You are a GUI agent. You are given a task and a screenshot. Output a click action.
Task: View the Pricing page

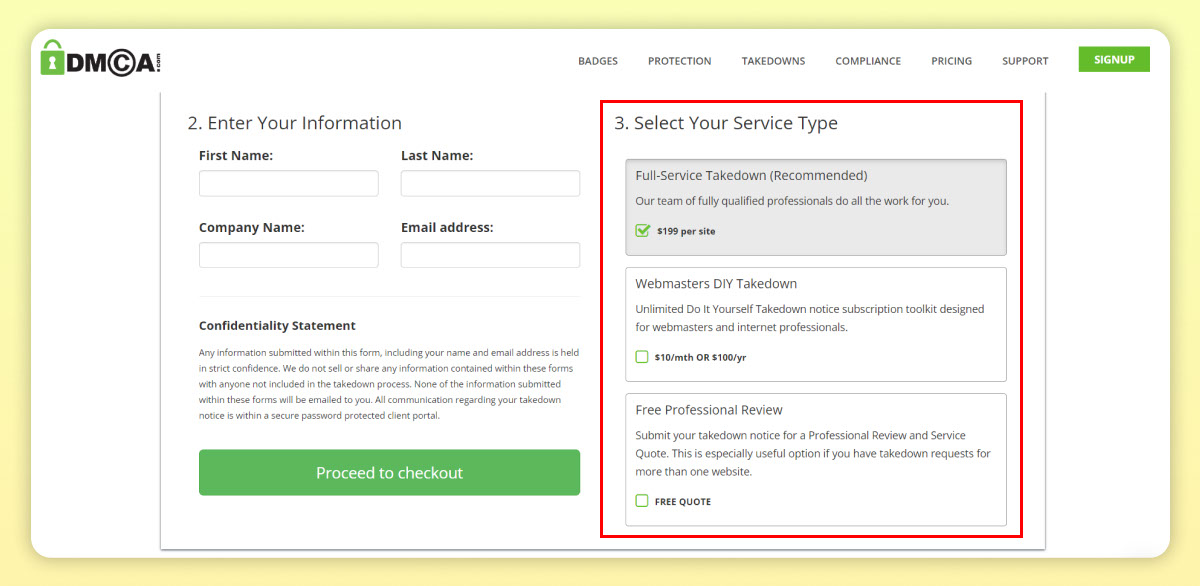[x=951, y=61]
